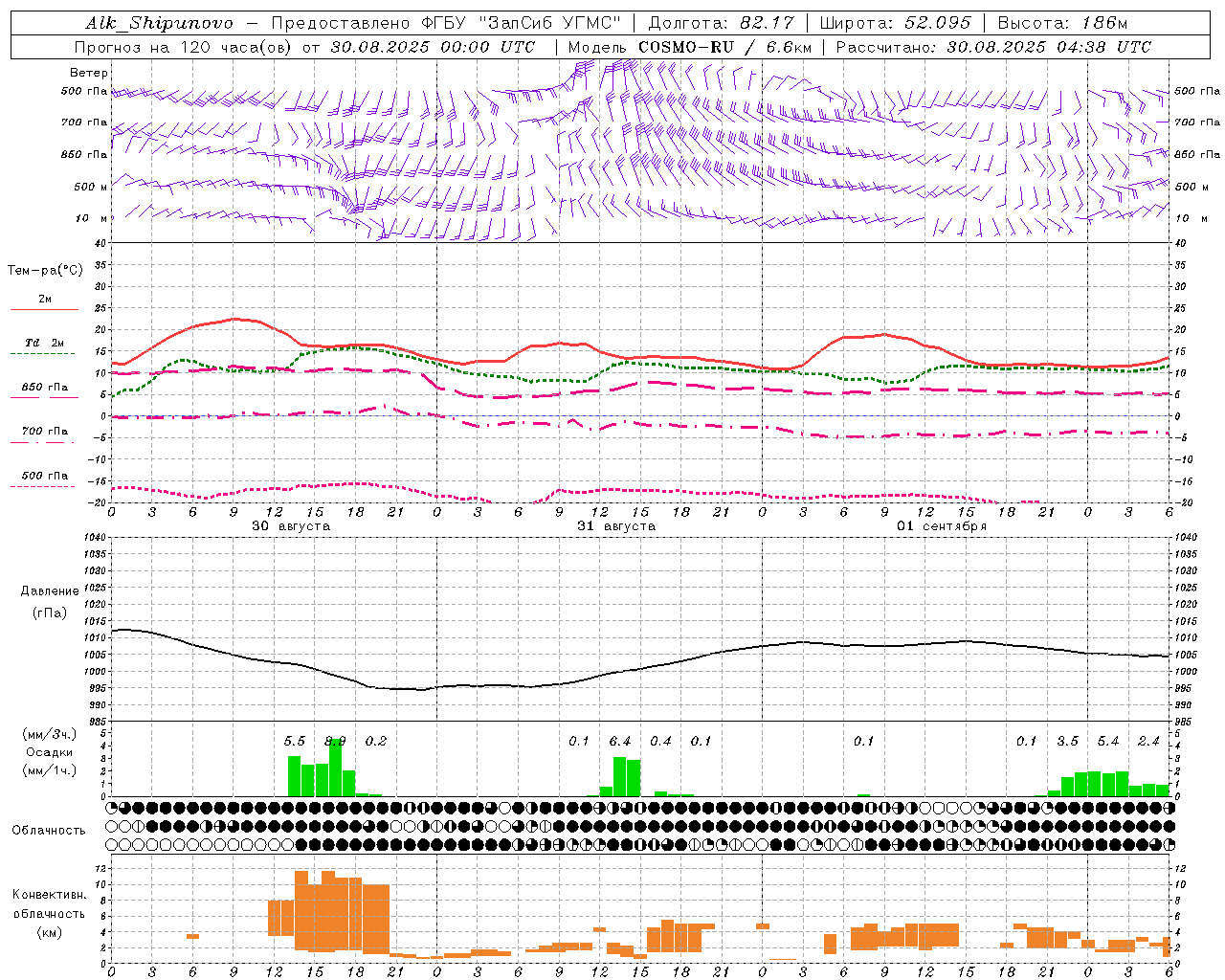Click the (мм/1ч.) unit label

coord(49,770)
